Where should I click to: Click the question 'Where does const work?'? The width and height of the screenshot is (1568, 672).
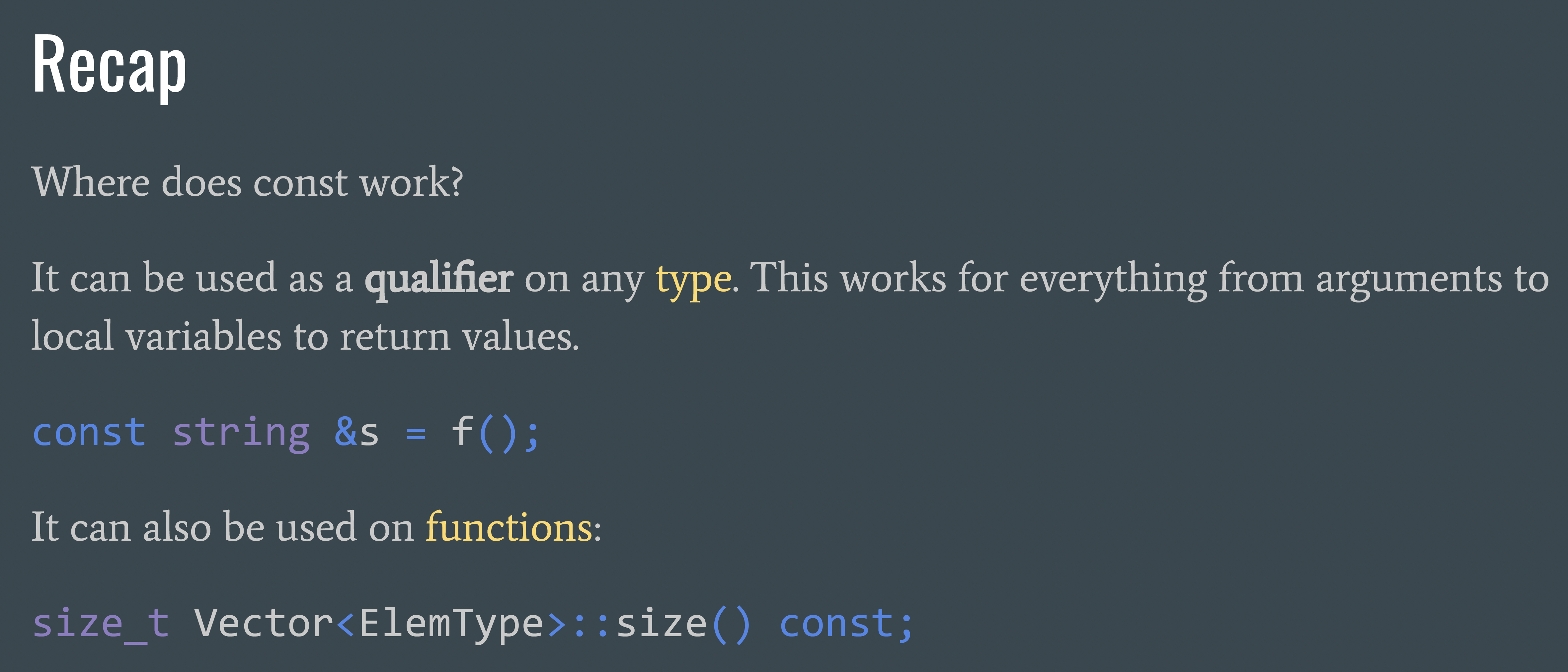[247, 182]
